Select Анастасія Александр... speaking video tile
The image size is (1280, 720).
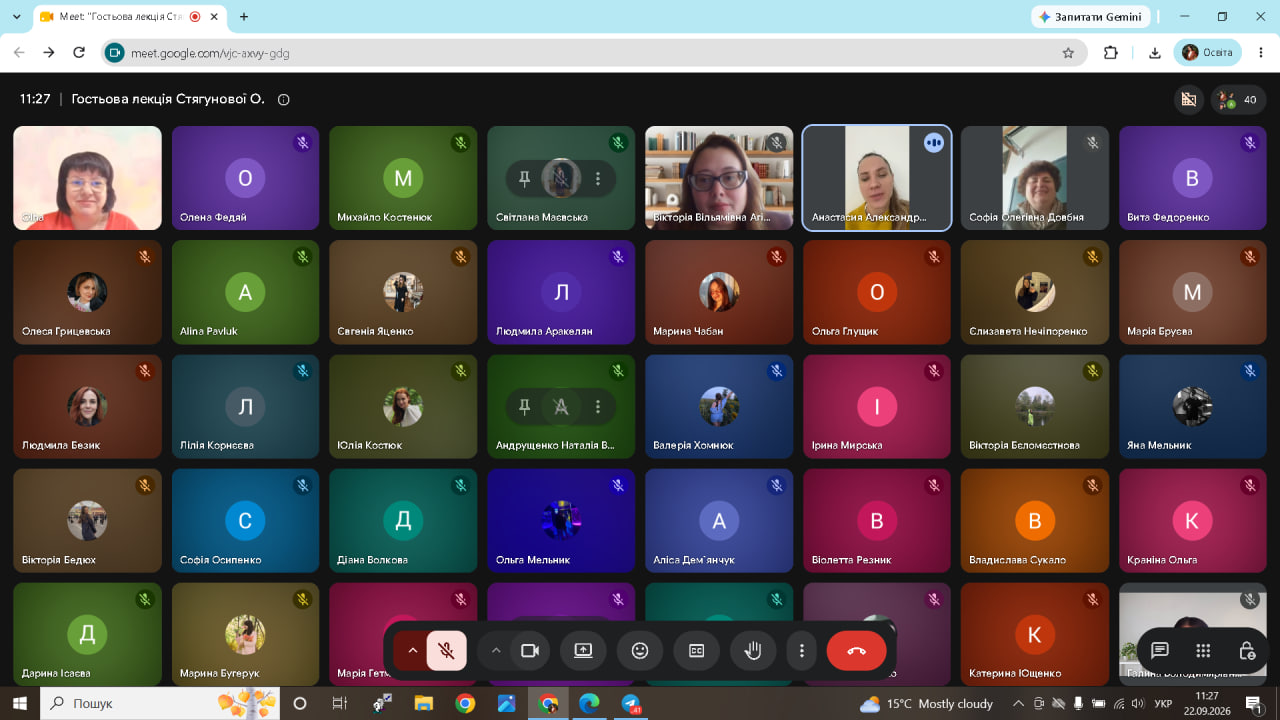tap(877, 178)
